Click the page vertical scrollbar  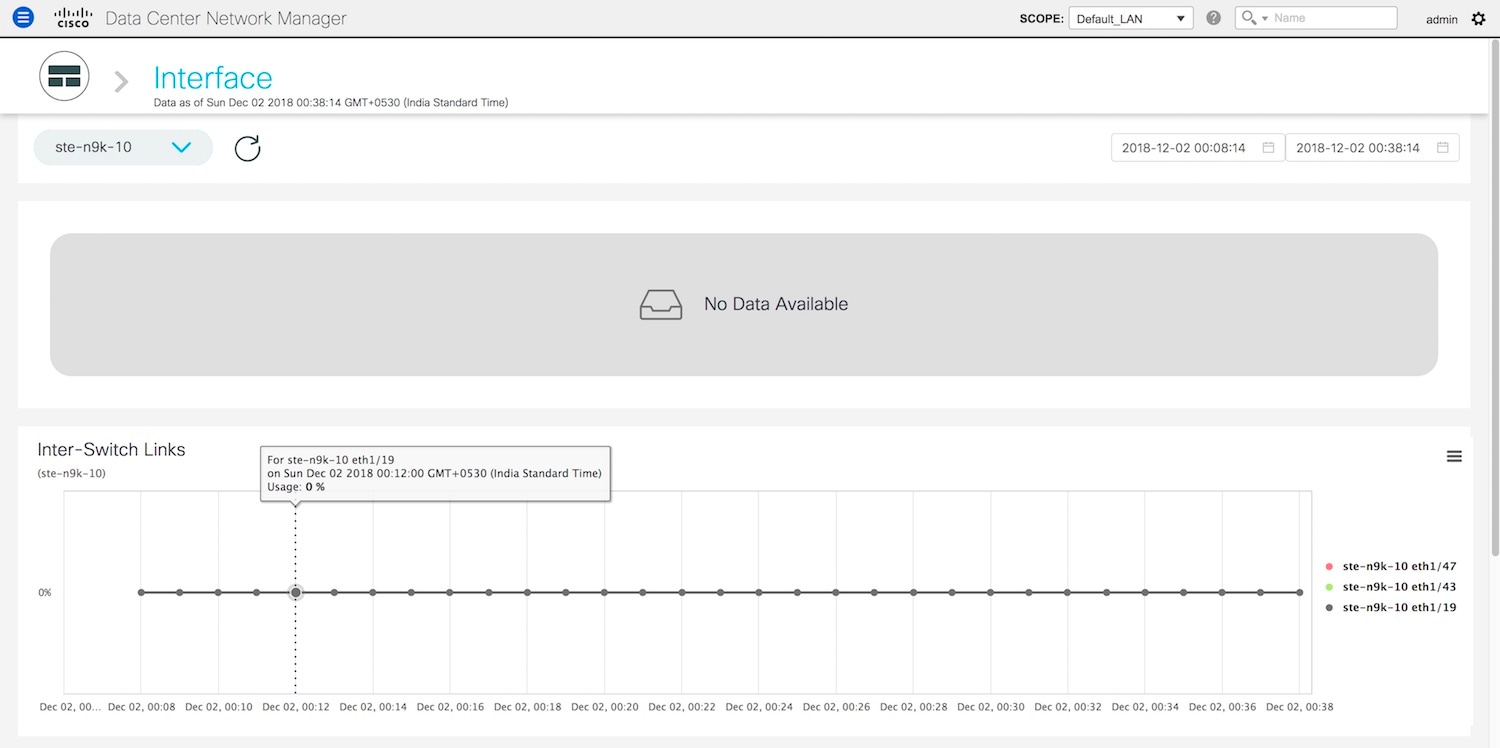pyautogui.click(x=1495, y=300)
